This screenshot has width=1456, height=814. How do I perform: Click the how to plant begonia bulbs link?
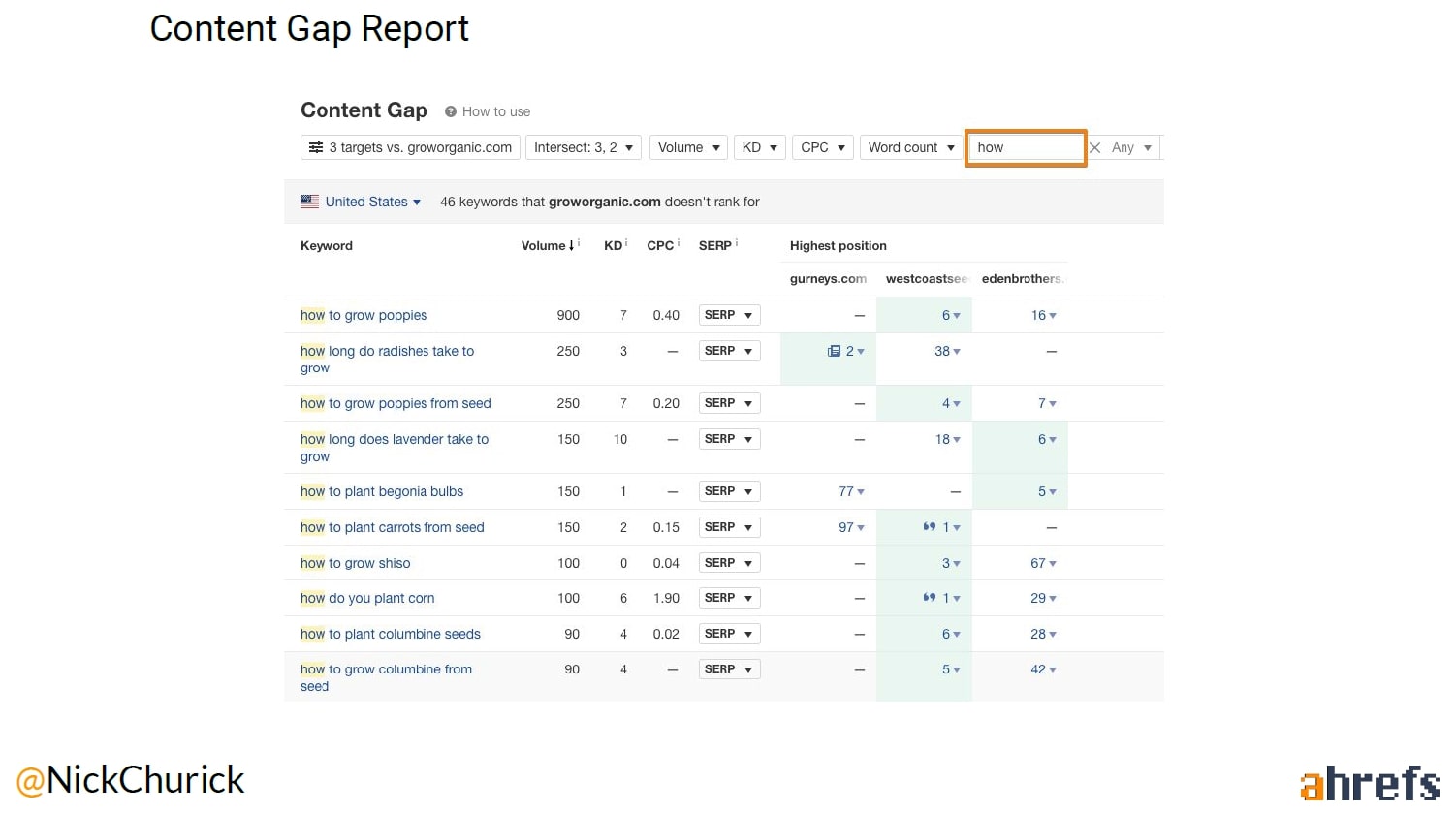point(382,491)
